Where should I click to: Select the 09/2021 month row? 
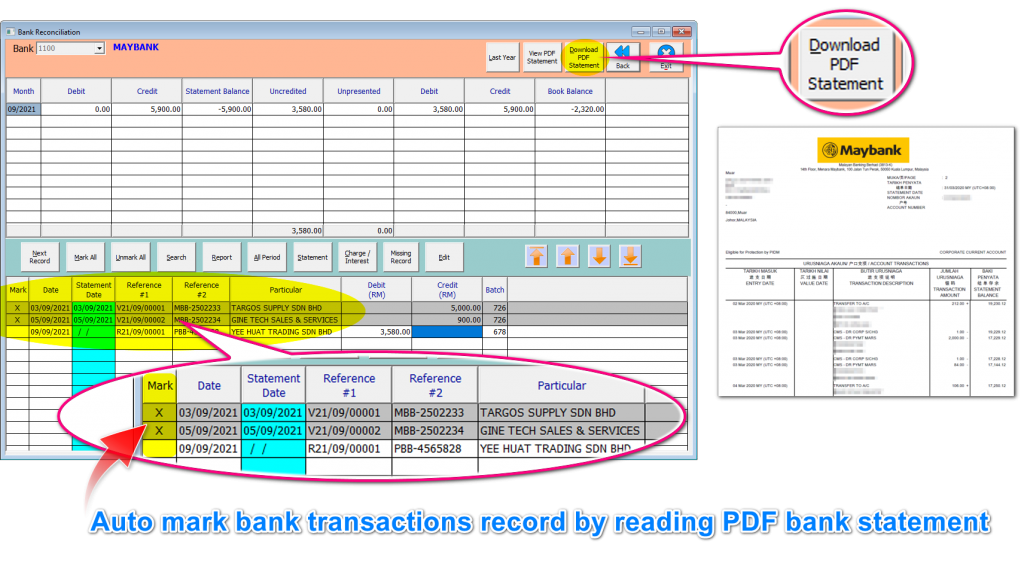pos(24,109)
